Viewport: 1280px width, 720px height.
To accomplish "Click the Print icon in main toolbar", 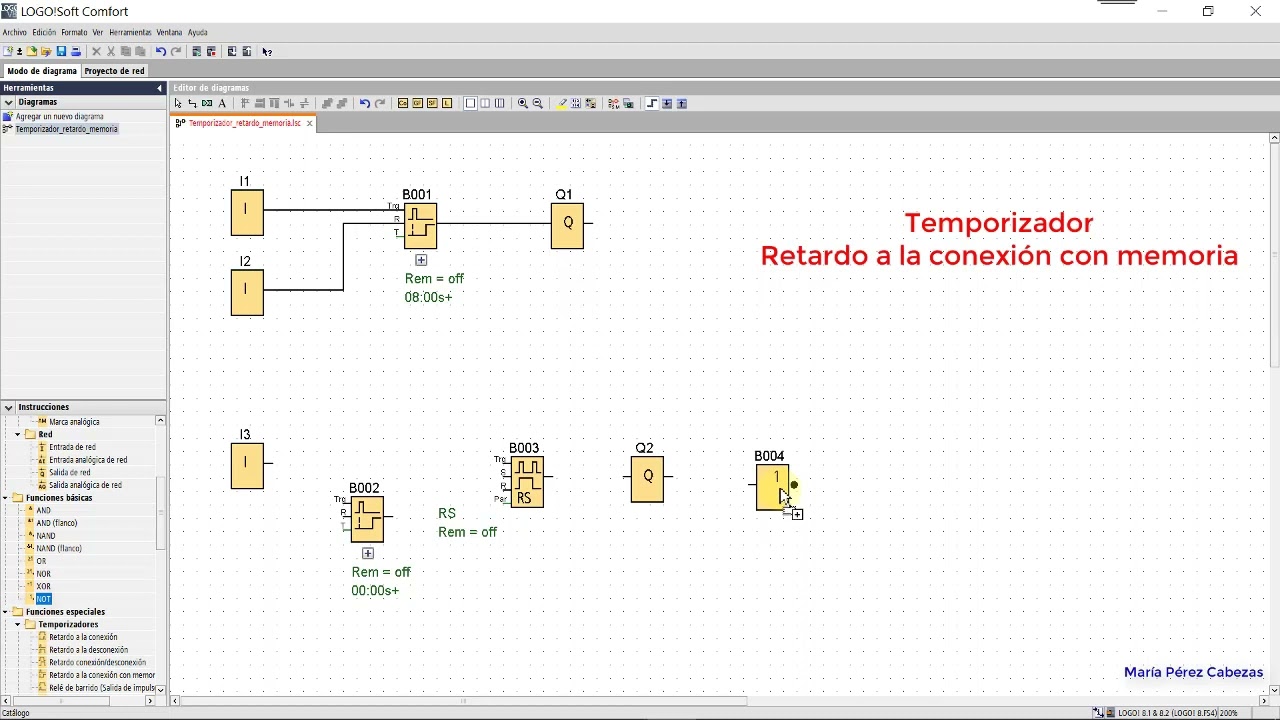I will [x=76, y=51].
